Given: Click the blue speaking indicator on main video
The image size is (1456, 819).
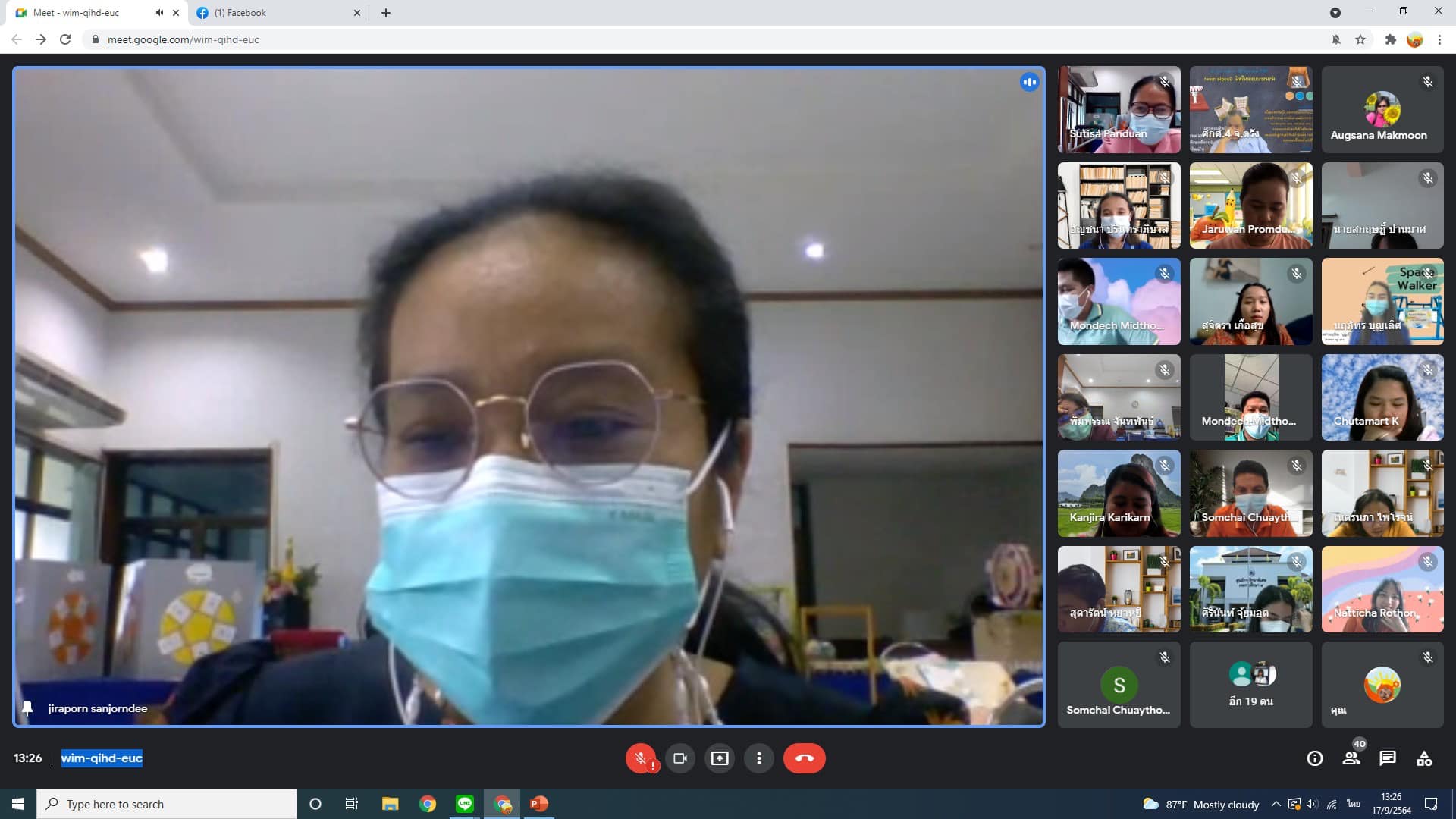Looking at the screenshot, I should click(1029, 82).
